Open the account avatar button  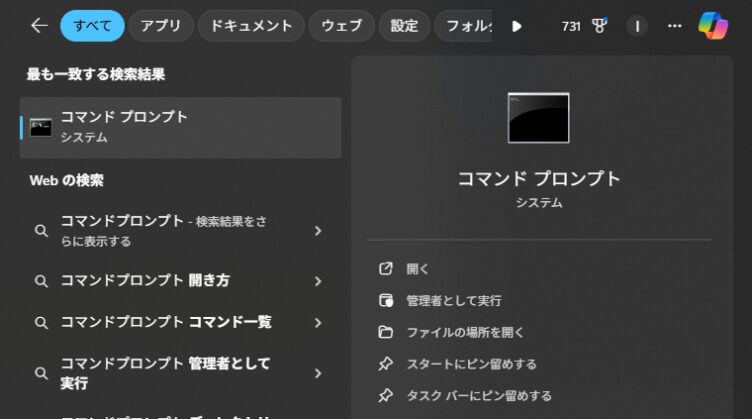(637, 26)
